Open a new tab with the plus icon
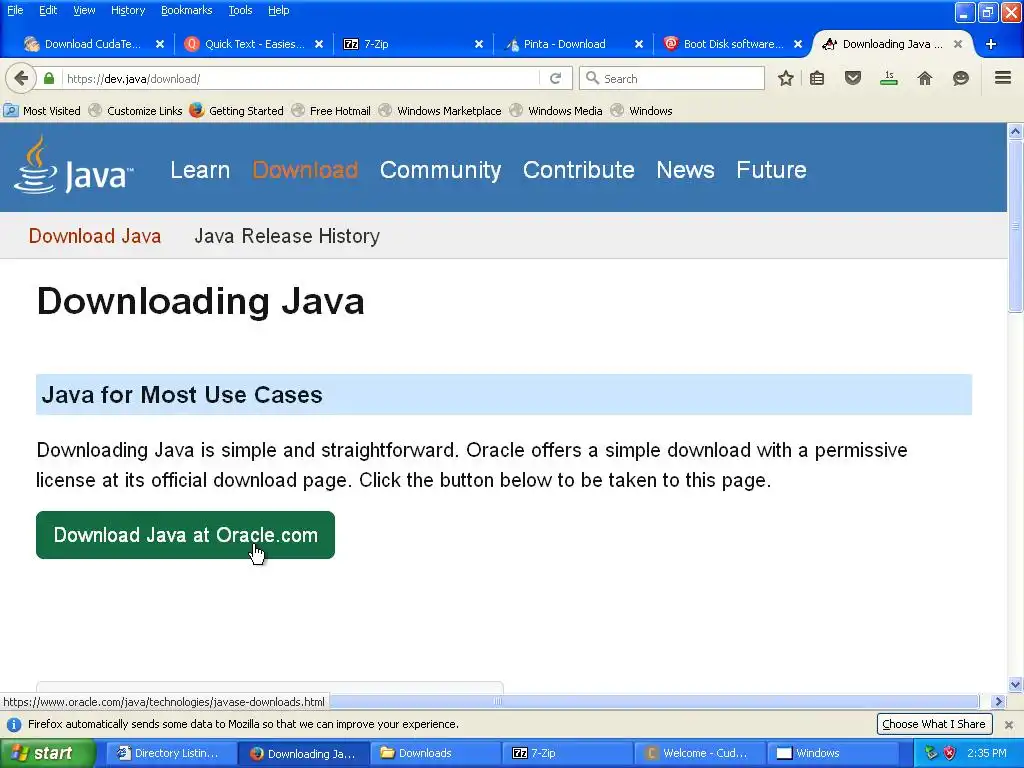This screenshot has height=768, width=1024. point(991,44)
